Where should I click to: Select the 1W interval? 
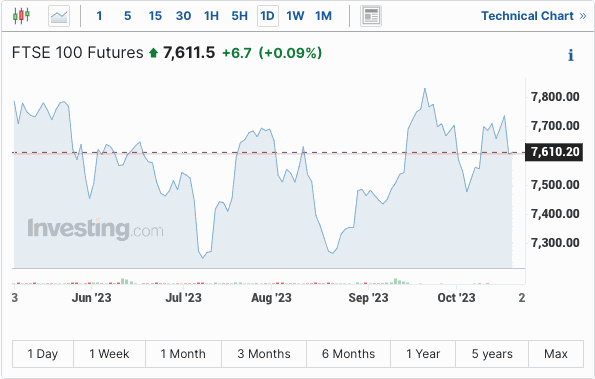click(295, 16)
